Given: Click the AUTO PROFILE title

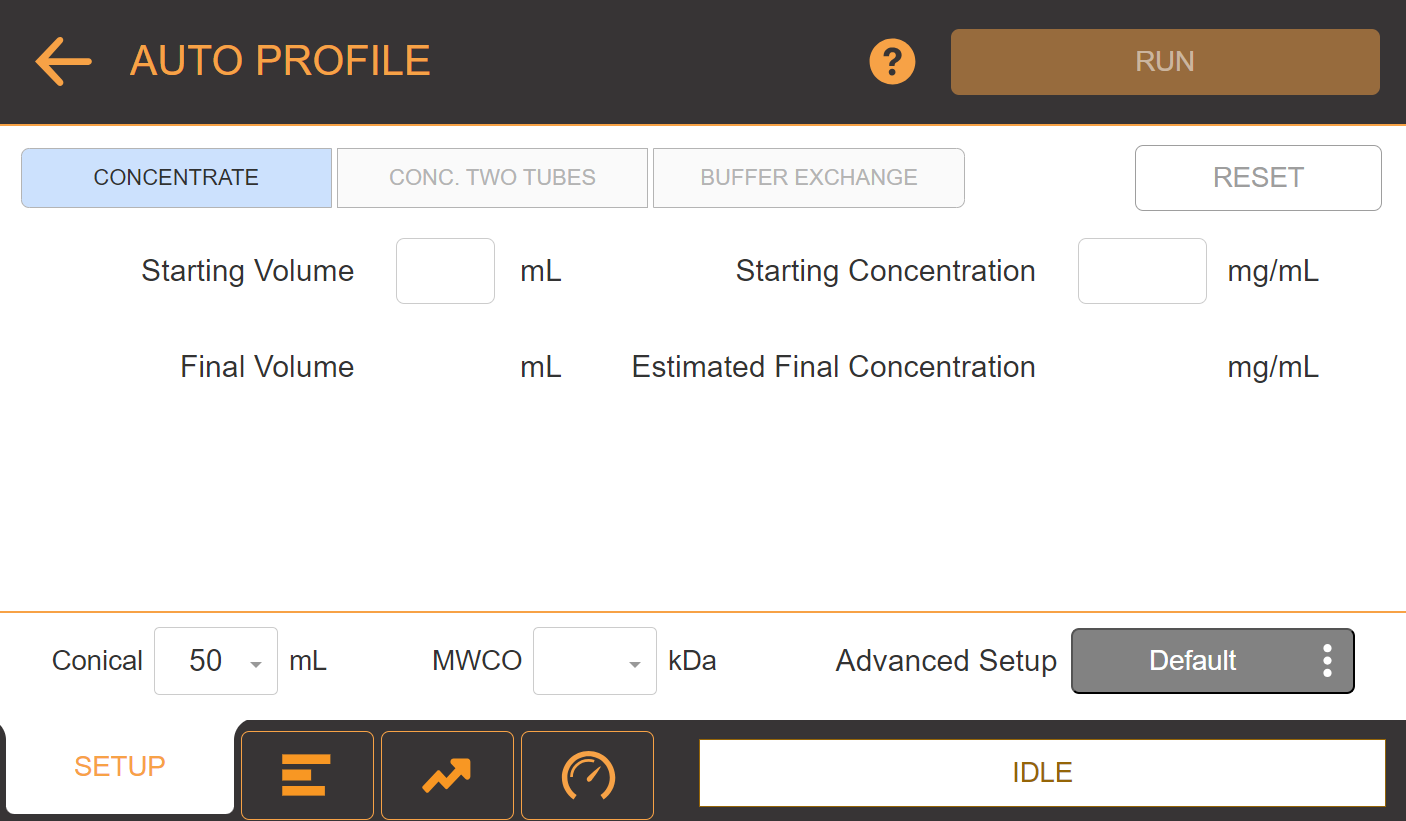Looking at the screenshot, I should 280,61.
